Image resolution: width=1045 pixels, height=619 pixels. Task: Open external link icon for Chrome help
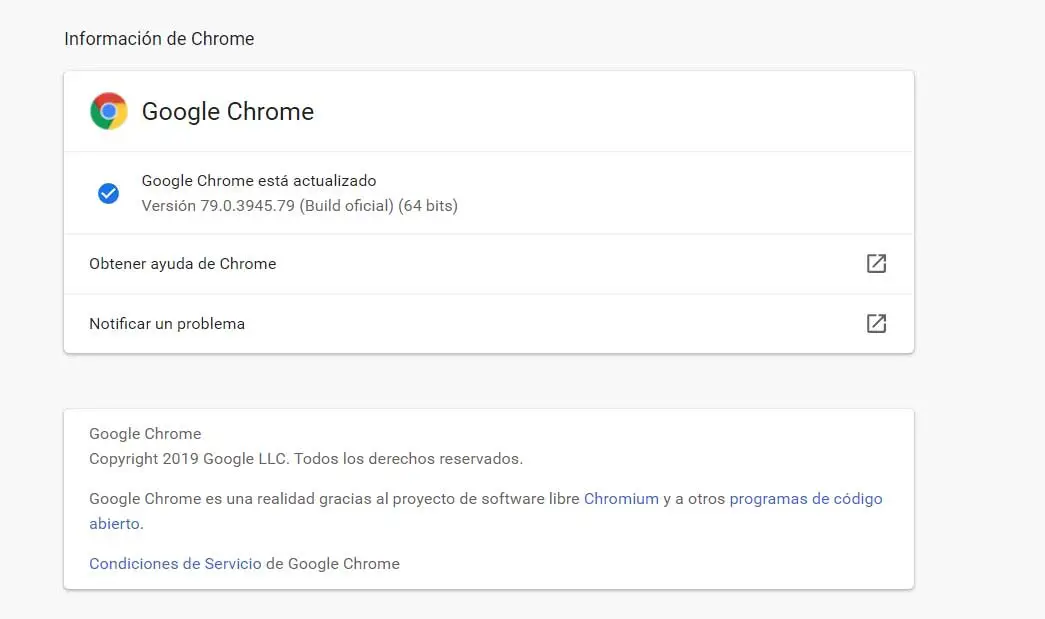coord(876,264)
